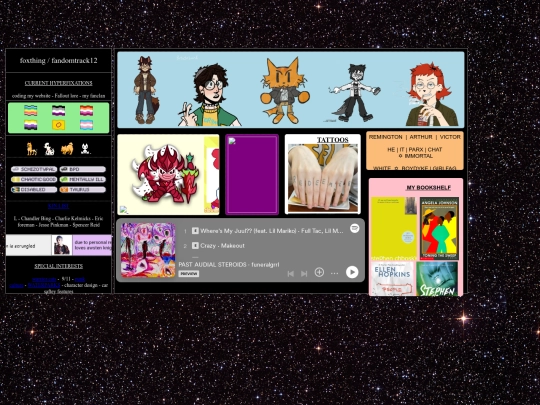Click the Chandler Bing kin list text
Screen dimensions: 540x405
pyautogui.click(x=35, y=219)
